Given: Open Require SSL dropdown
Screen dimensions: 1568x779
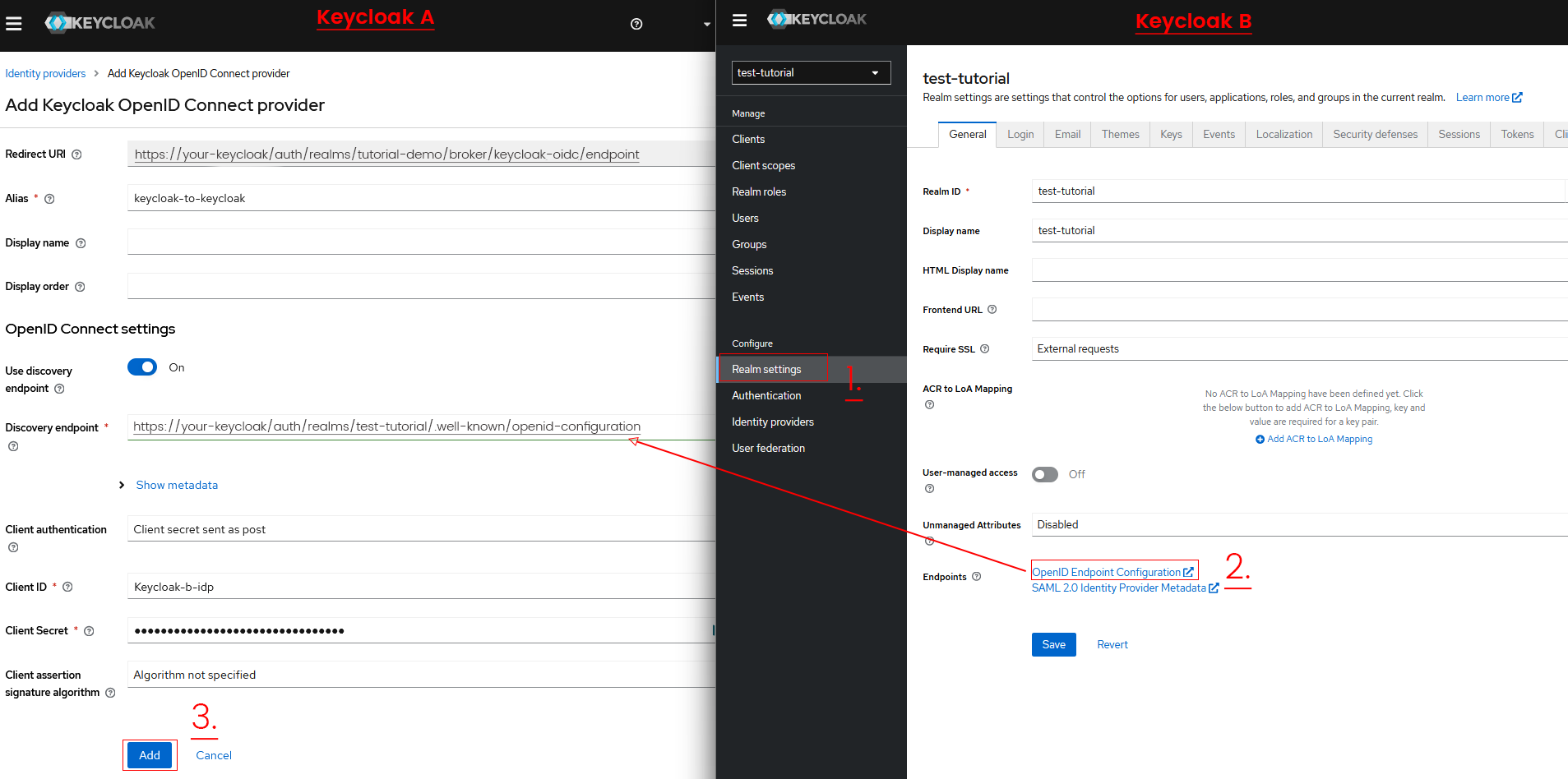Looking at the screenshot, I should (x=1299, y=348).
